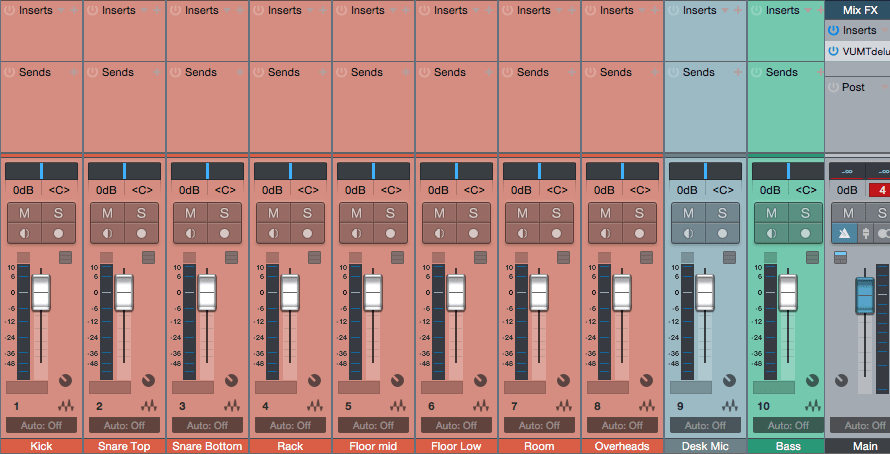Open instrument editor icon on Room channel
The height and width of the screenshot is (454, 890).
click(x=564, y=406)
